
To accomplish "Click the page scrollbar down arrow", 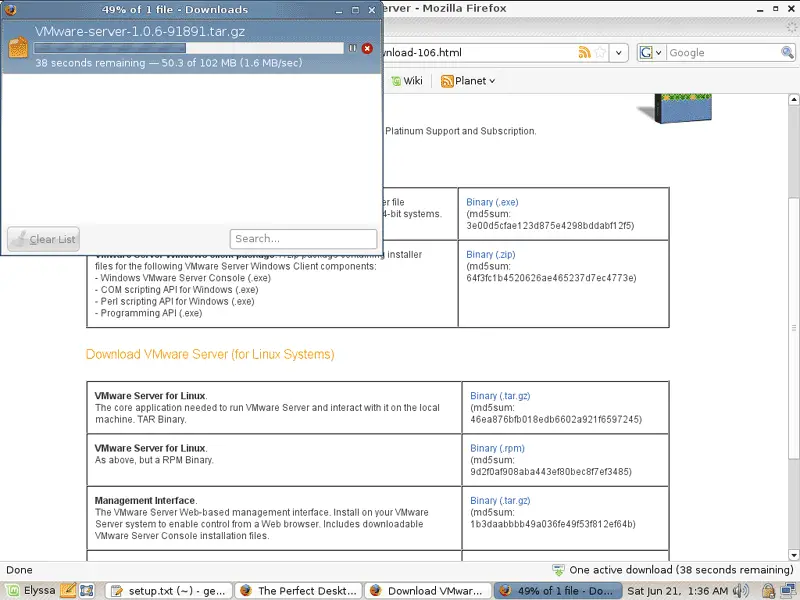I will (793, 555).
